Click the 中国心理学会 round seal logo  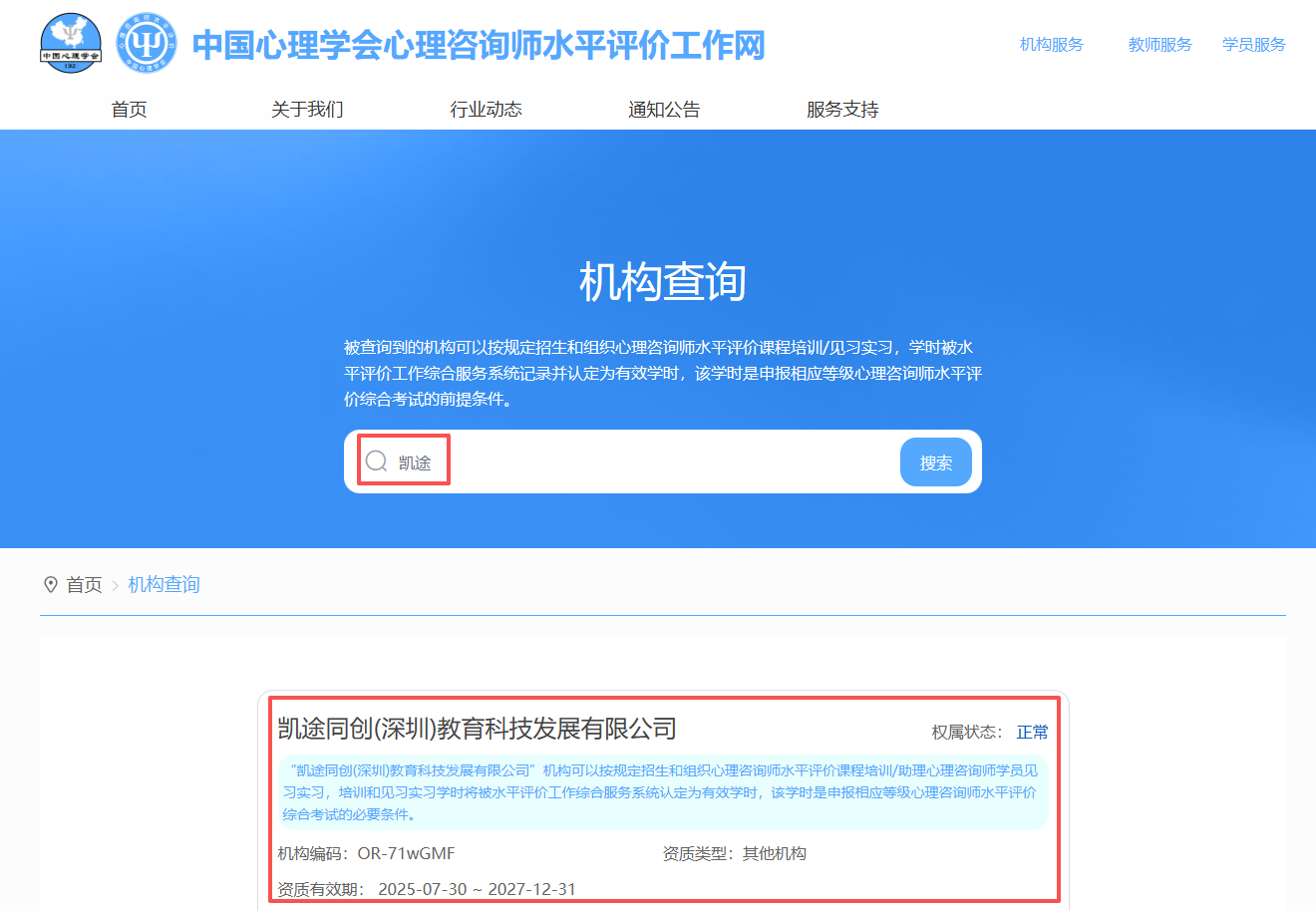(x=70, y=44)
